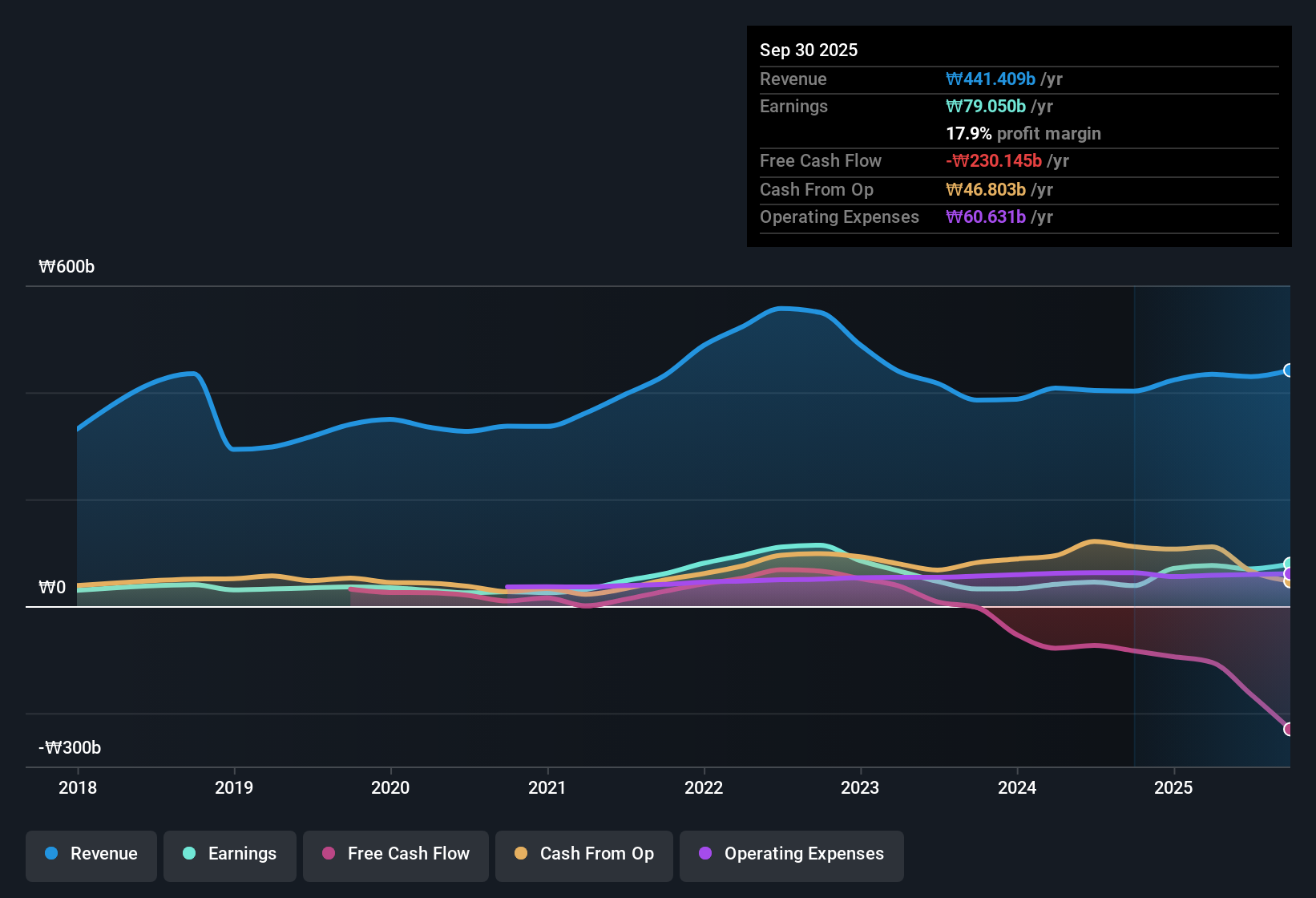Select the Free Cash Flow endpoint marker
Viewport: 1316px width, 898px height.
point(1289,730)
